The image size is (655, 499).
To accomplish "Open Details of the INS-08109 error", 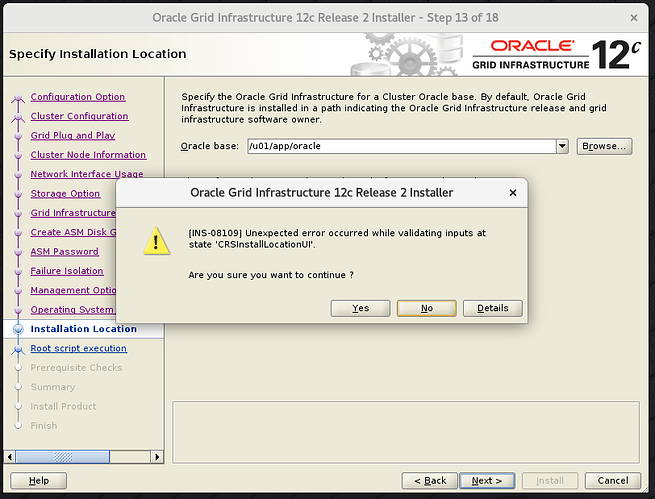I will click(493, 308).
